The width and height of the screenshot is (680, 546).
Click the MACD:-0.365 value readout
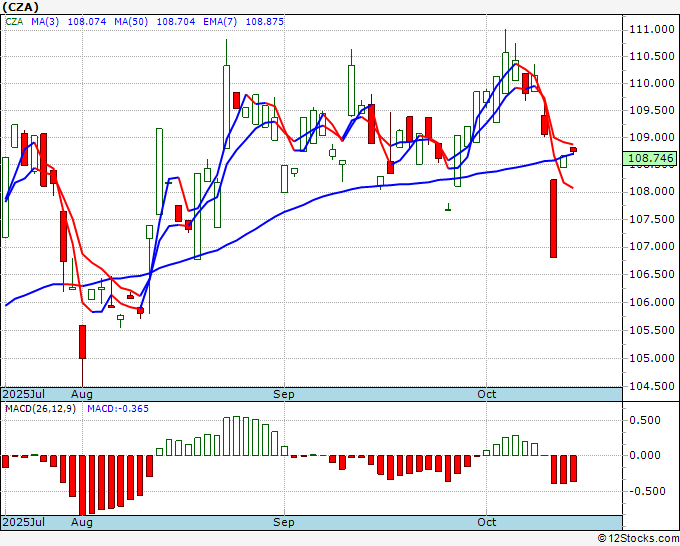118,409
